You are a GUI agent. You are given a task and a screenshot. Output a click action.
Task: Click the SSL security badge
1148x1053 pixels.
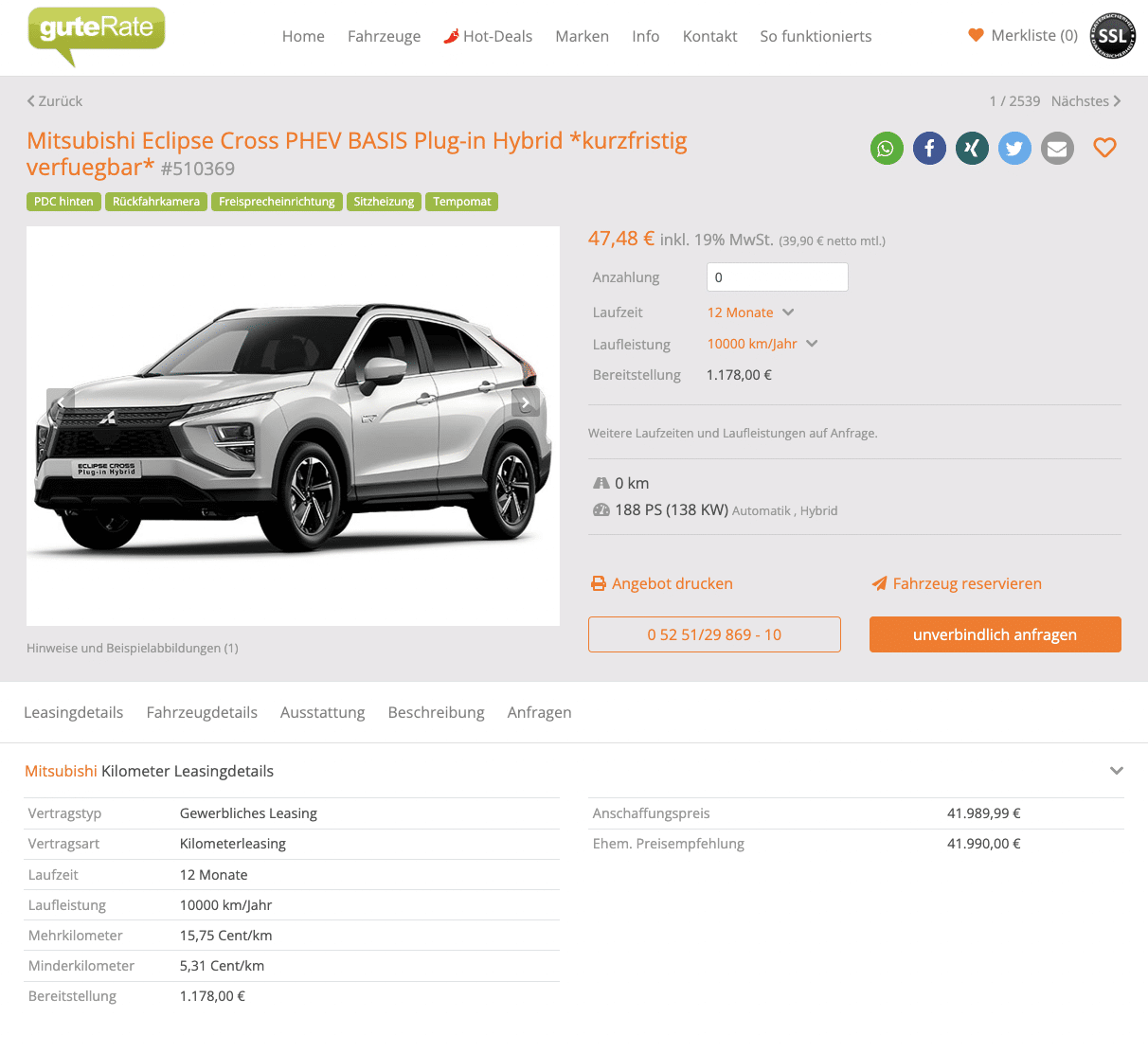click(1113, 37)
